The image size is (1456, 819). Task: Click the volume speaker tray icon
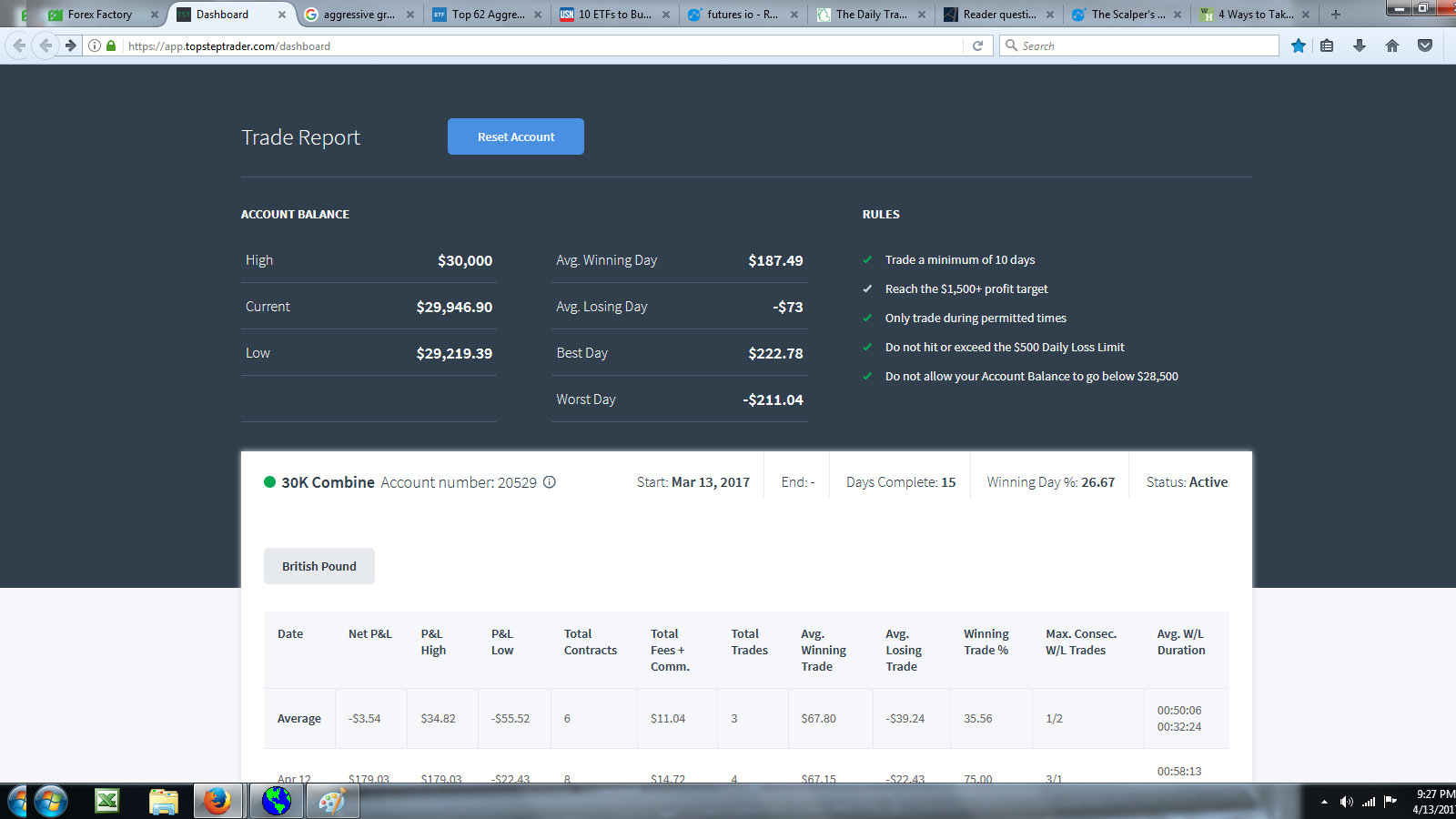point(1346,802)
